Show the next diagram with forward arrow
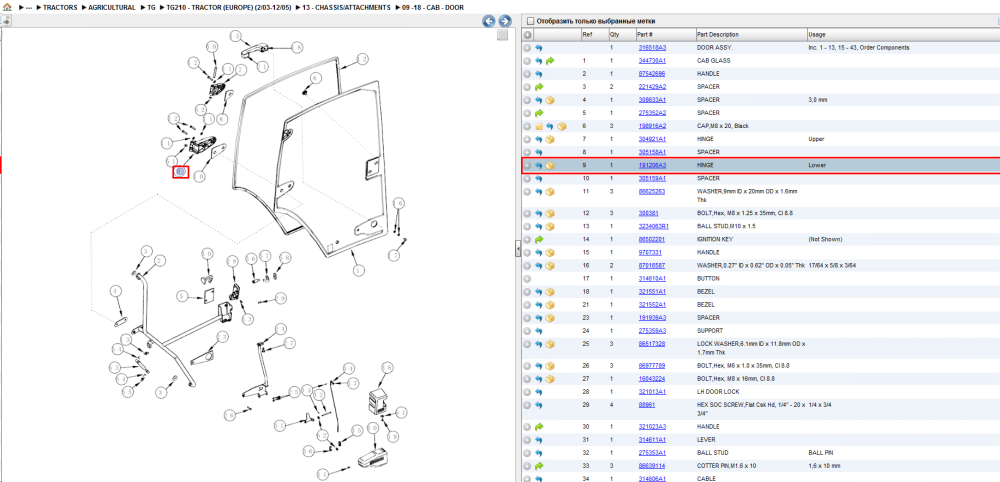The width and height of the screenshot is (1000, 482). point(504,22)
